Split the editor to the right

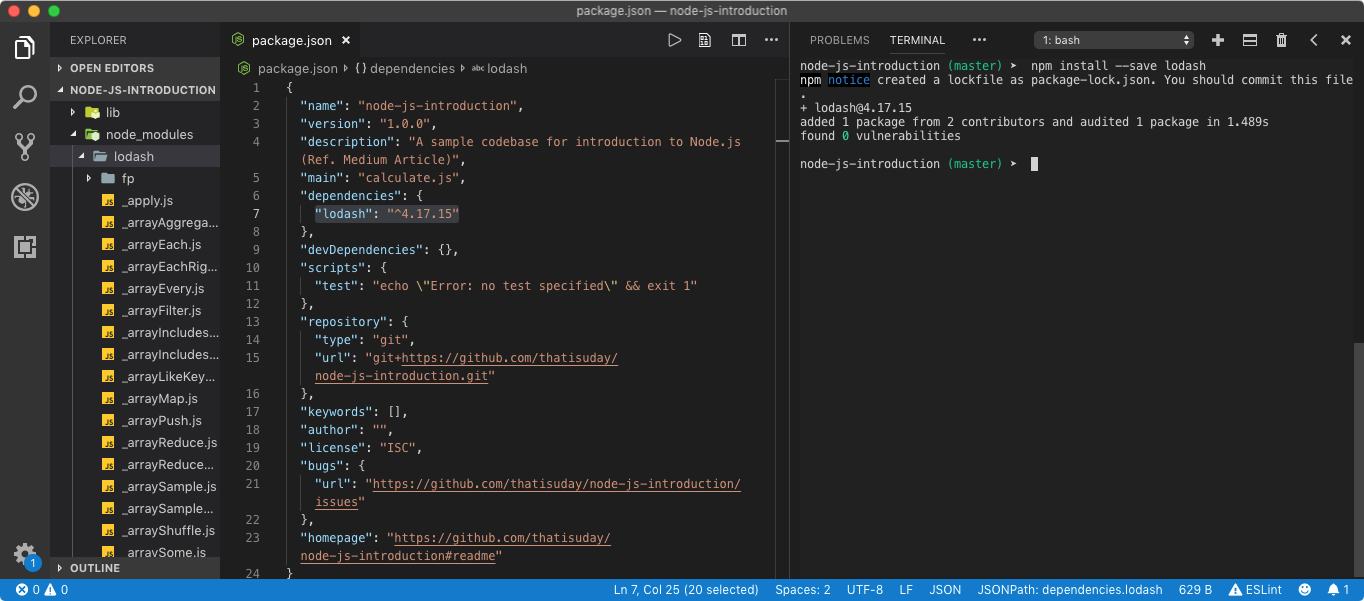coord(739,40)
